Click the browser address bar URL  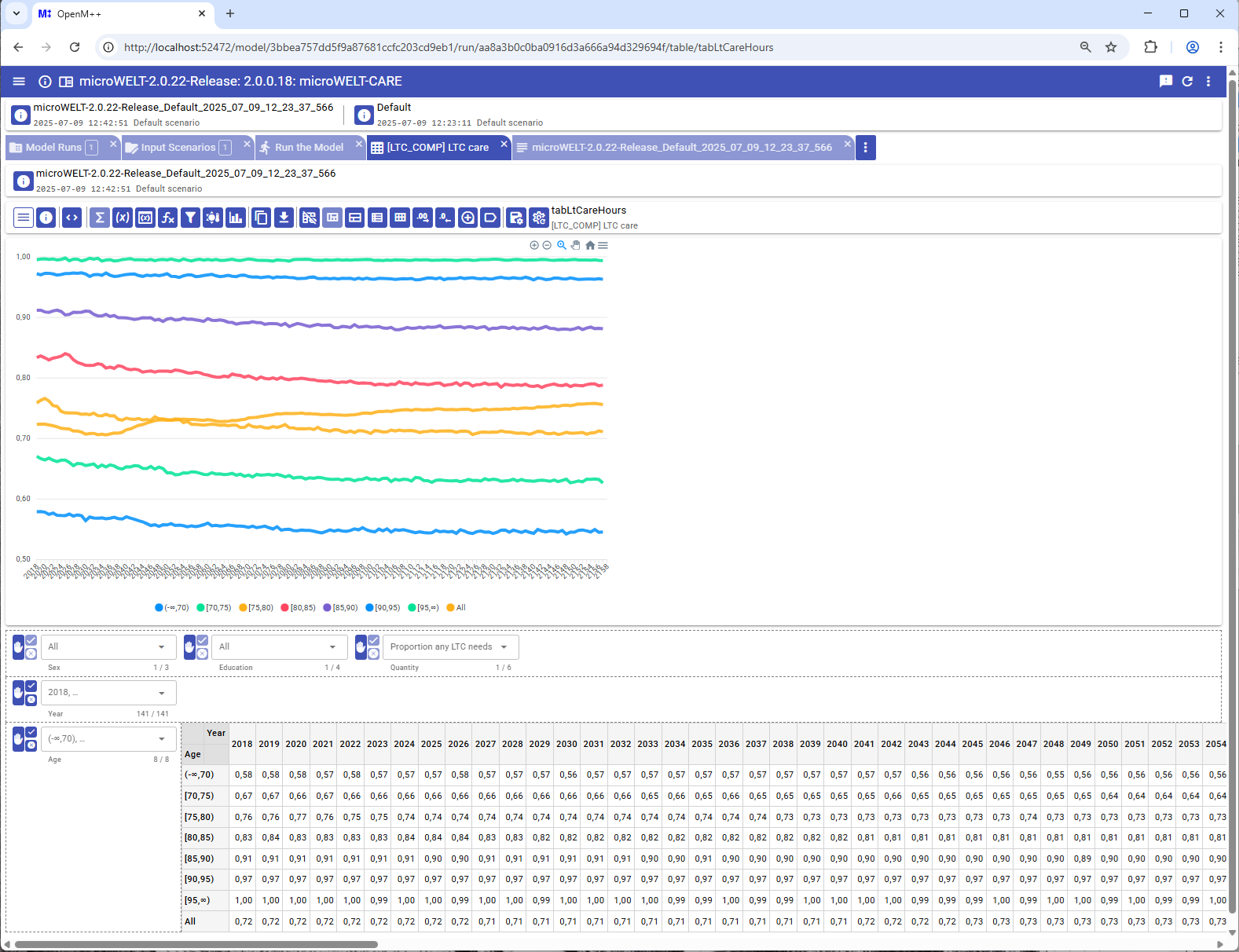[448, 47]
